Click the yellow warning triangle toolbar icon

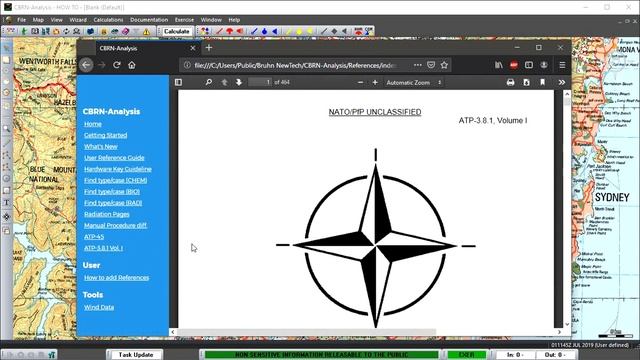coord(147,31)
